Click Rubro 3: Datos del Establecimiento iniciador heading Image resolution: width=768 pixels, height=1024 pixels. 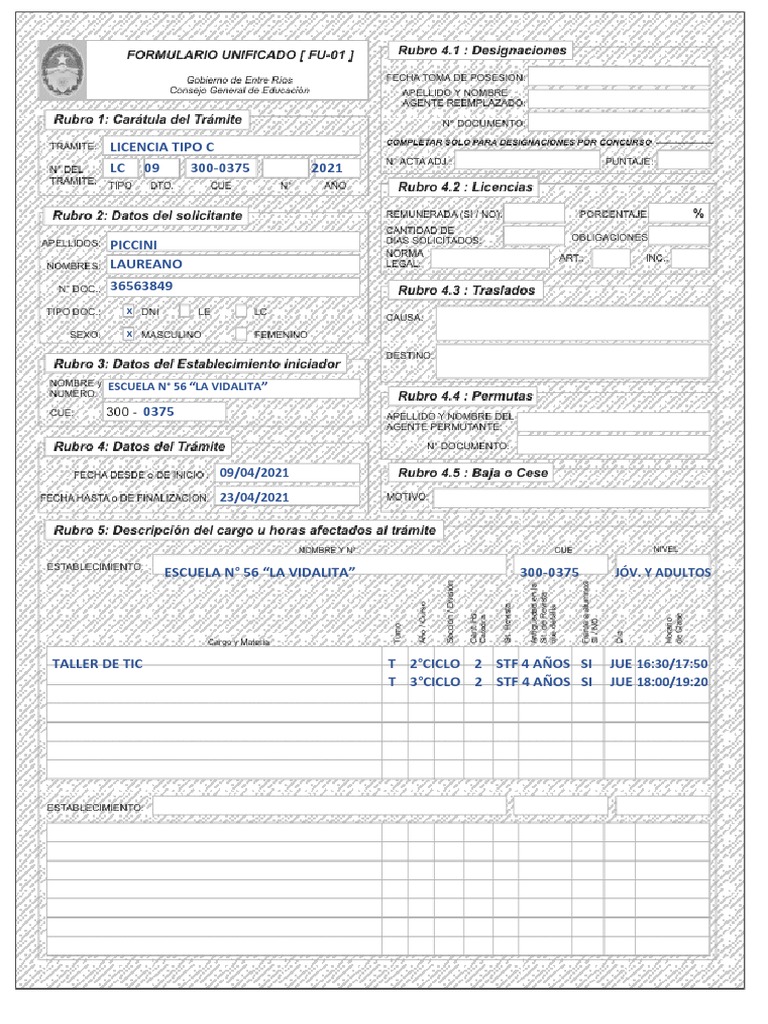point(197,364)
